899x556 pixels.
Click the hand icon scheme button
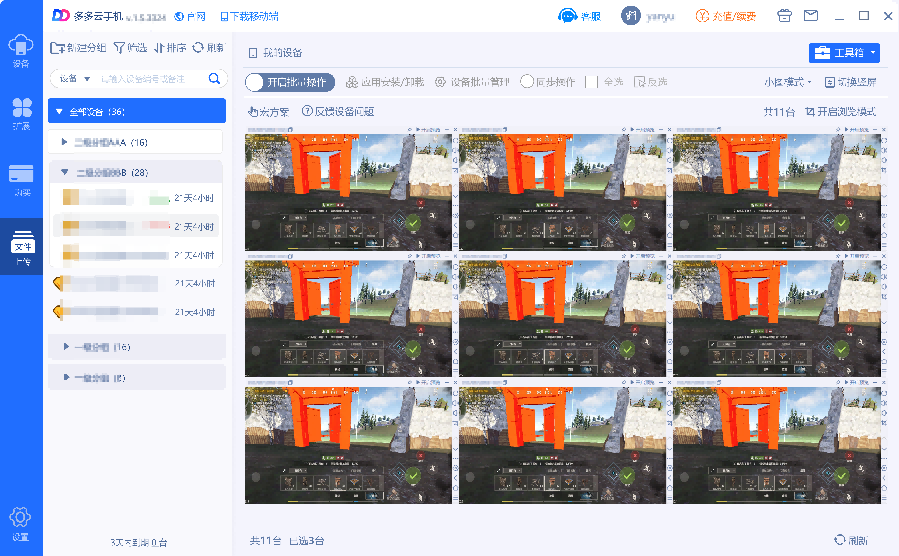tap(268, 112)
